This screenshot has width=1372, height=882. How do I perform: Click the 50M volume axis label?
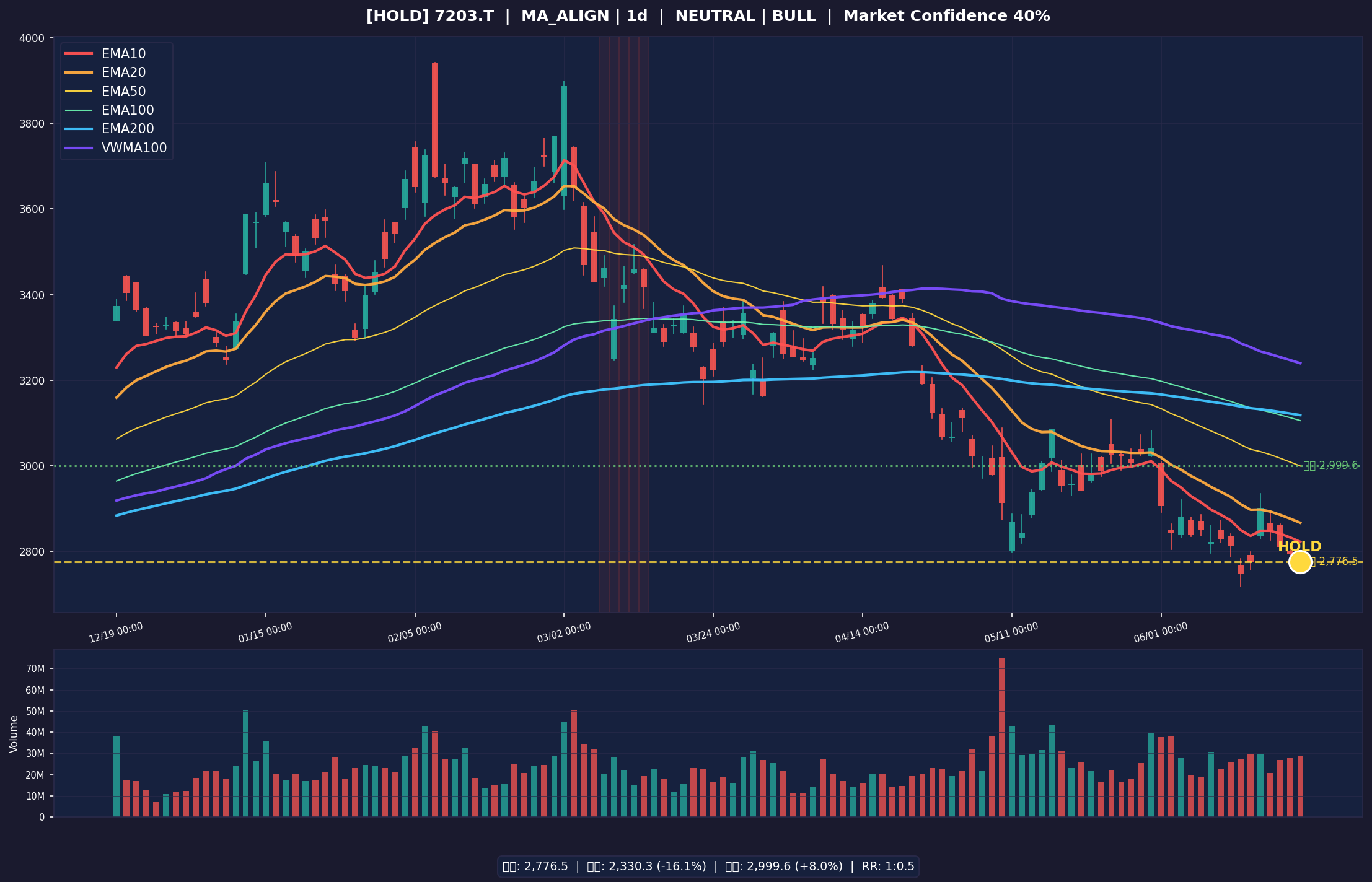pos(35,711)
